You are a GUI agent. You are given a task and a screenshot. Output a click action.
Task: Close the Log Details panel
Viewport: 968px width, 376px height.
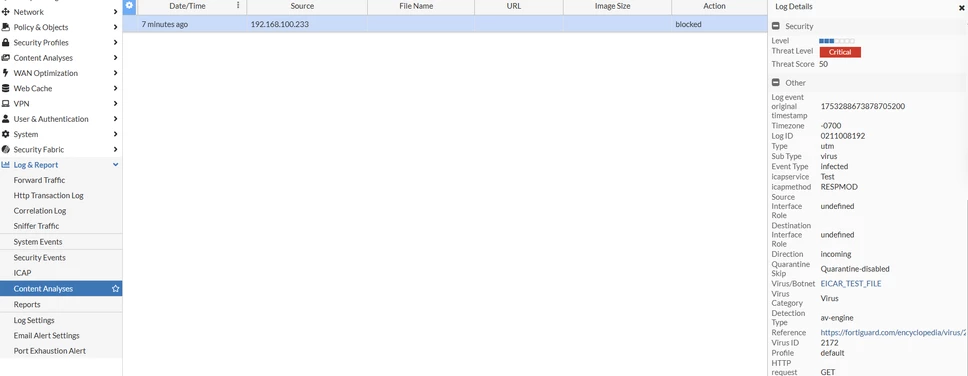pos(961,7)
